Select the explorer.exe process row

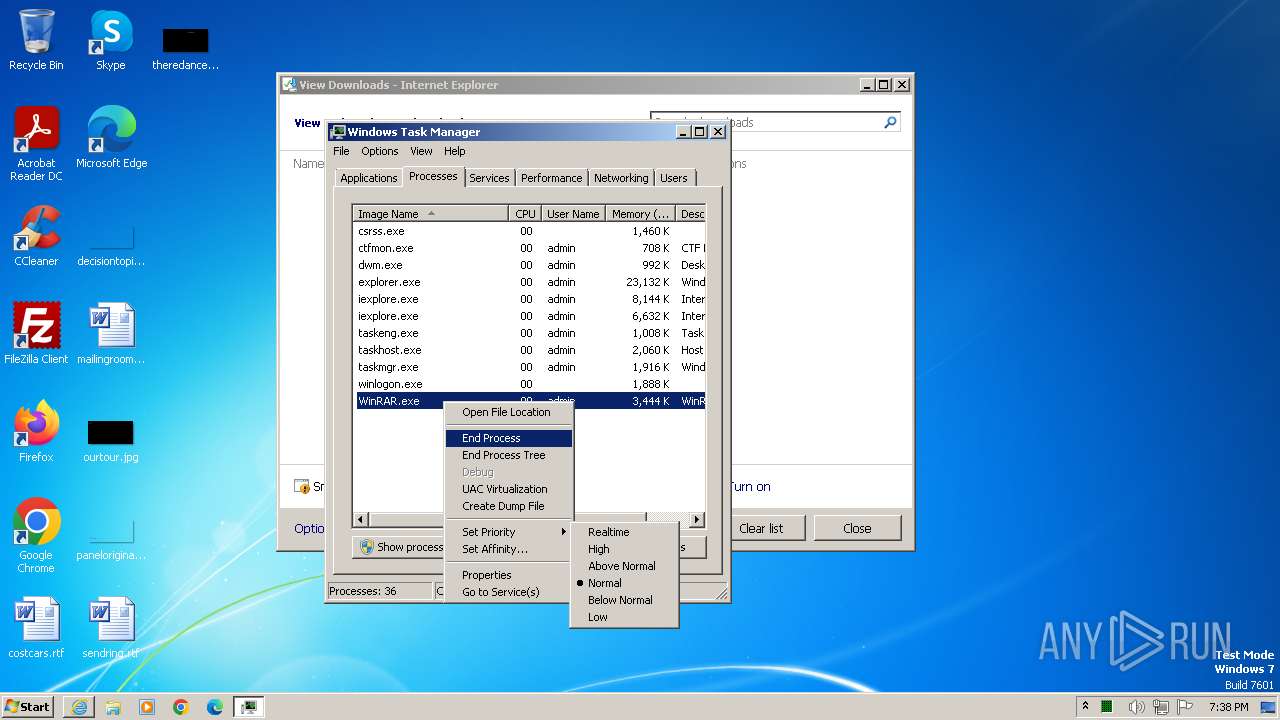tap(530, 282)
